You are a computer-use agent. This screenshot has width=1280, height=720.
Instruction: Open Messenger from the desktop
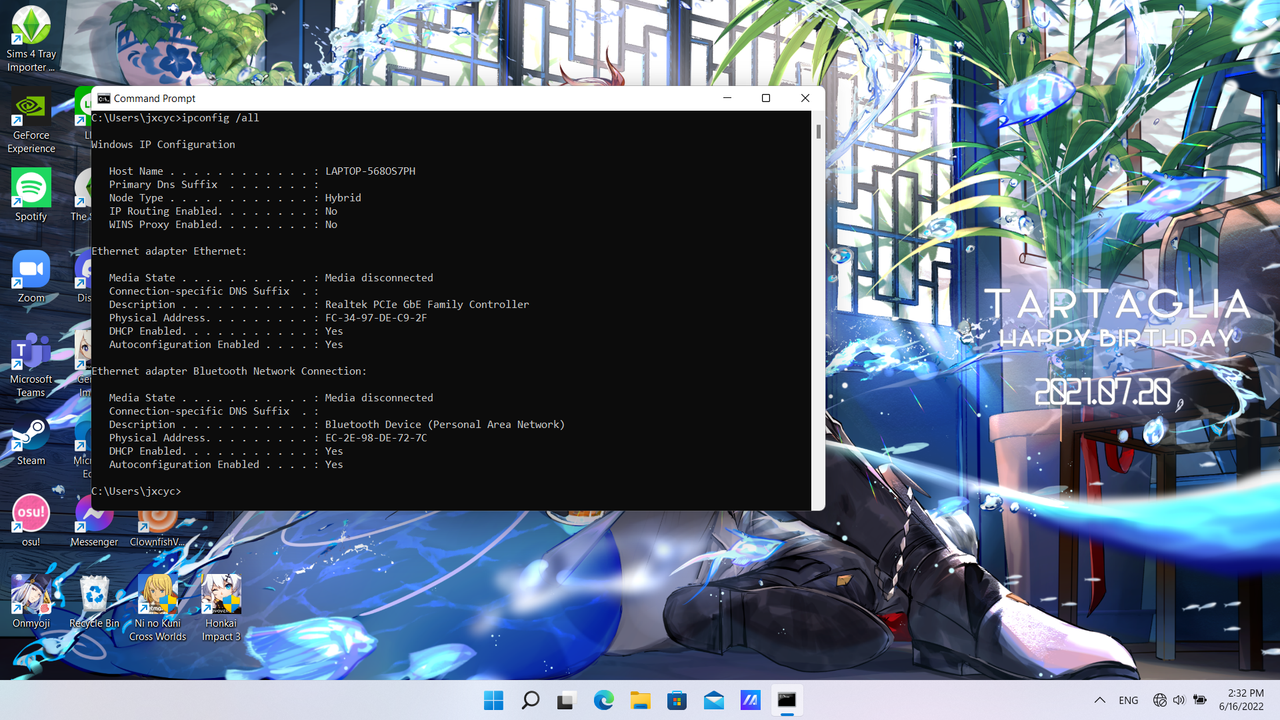tap(94, 516)
